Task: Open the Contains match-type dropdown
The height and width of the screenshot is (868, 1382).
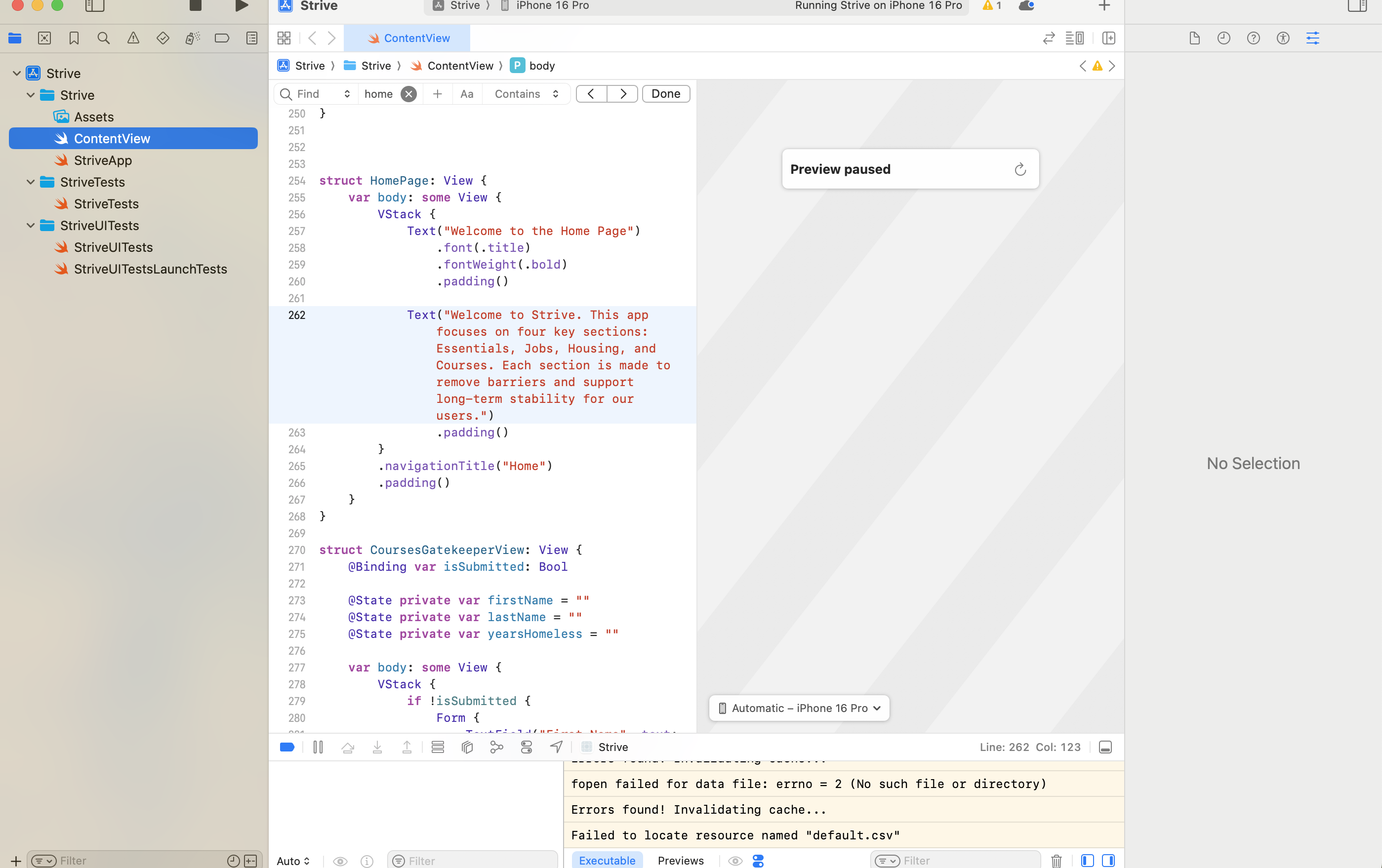Action: [x=526, y=94]
